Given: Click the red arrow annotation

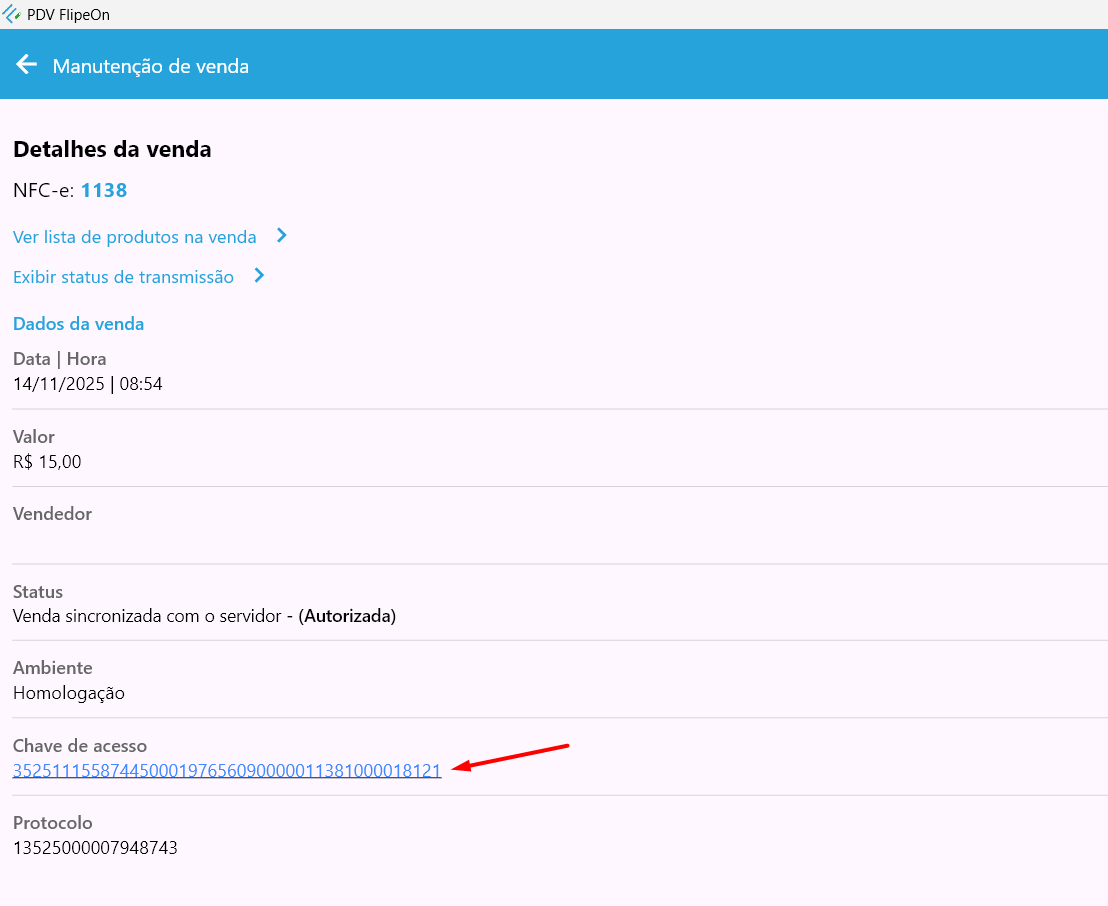Looking at the screenshot, I should point(511,757).
